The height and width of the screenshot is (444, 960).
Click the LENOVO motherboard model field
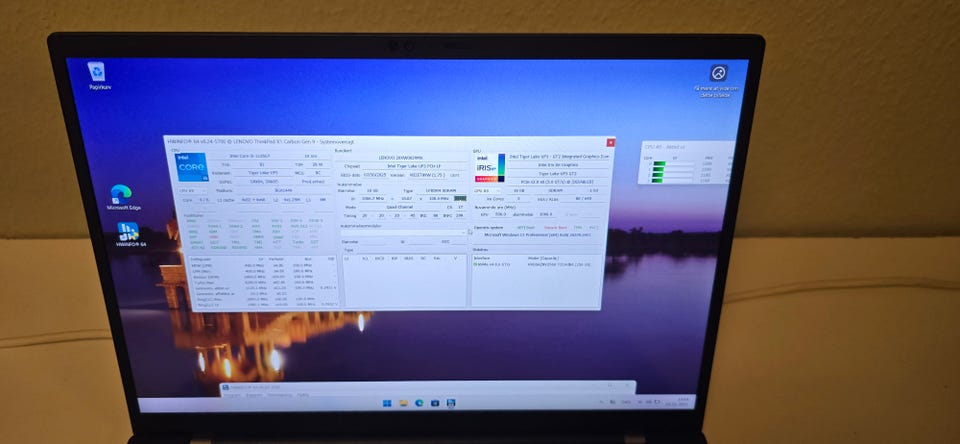click(x=401, y=157)
